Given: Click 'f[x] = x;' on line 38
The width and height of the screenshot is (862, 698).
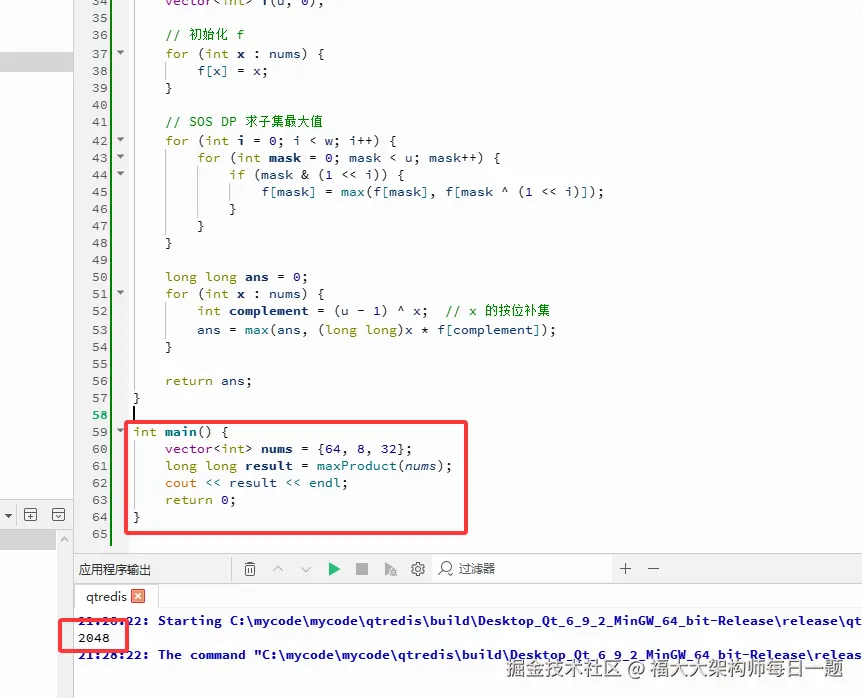Looking at the screenshot, I should (x=233, y=71).
